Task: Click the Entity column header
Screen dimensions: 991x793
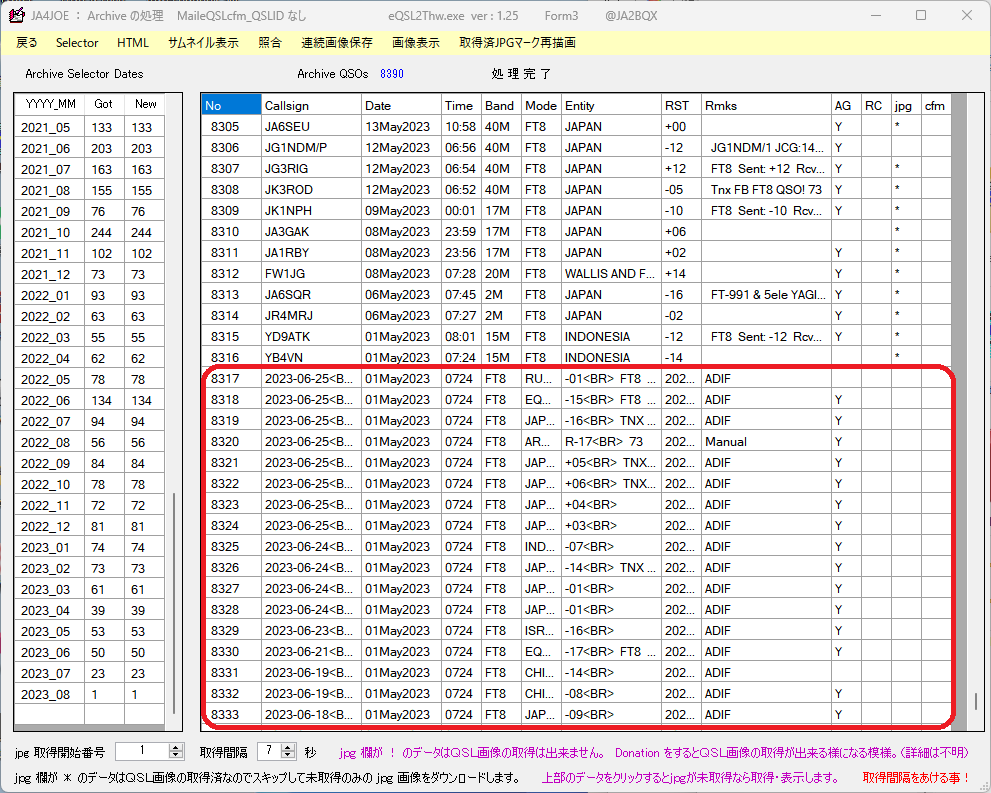Action: tap(611, 106)
